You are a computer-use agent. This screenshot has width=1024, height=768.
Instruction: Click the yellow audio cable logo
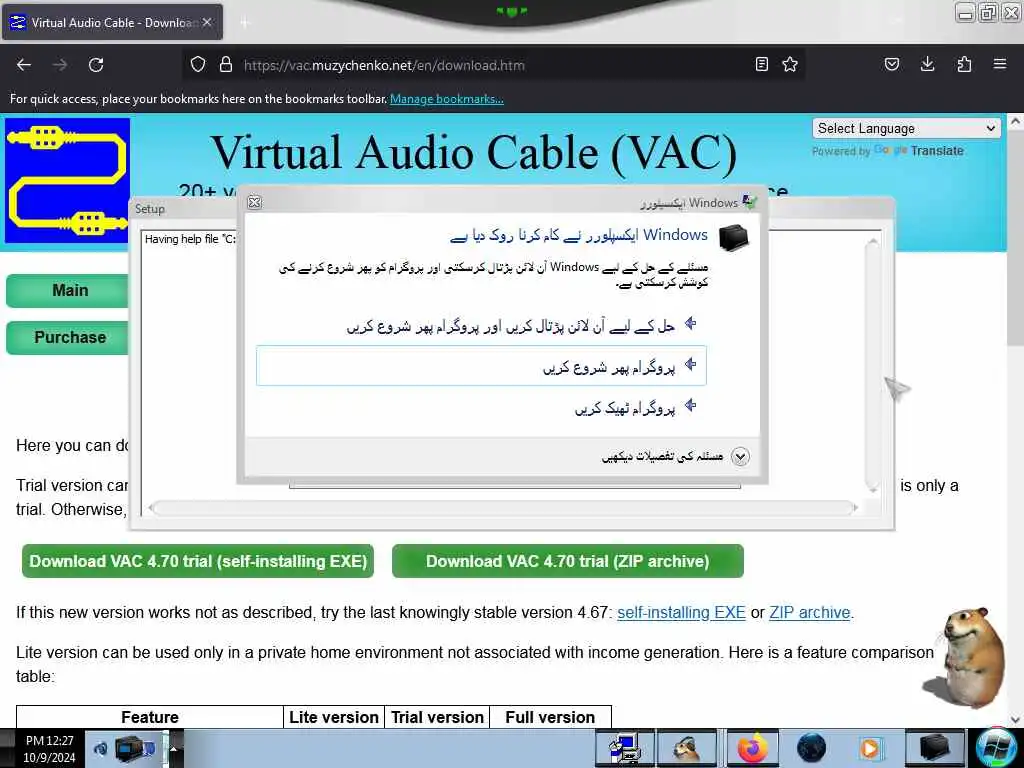(x=67, y=180)
